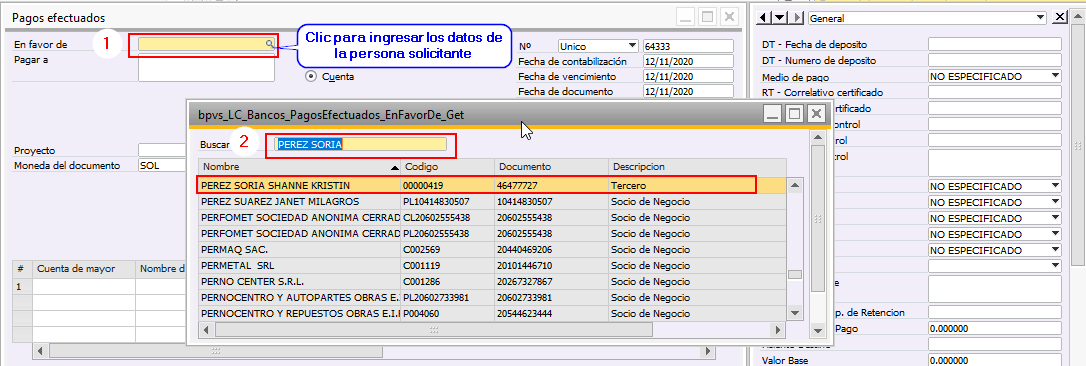
Task: Click the right arrow of the grid horizontal scrollbar
Action: 779,330
